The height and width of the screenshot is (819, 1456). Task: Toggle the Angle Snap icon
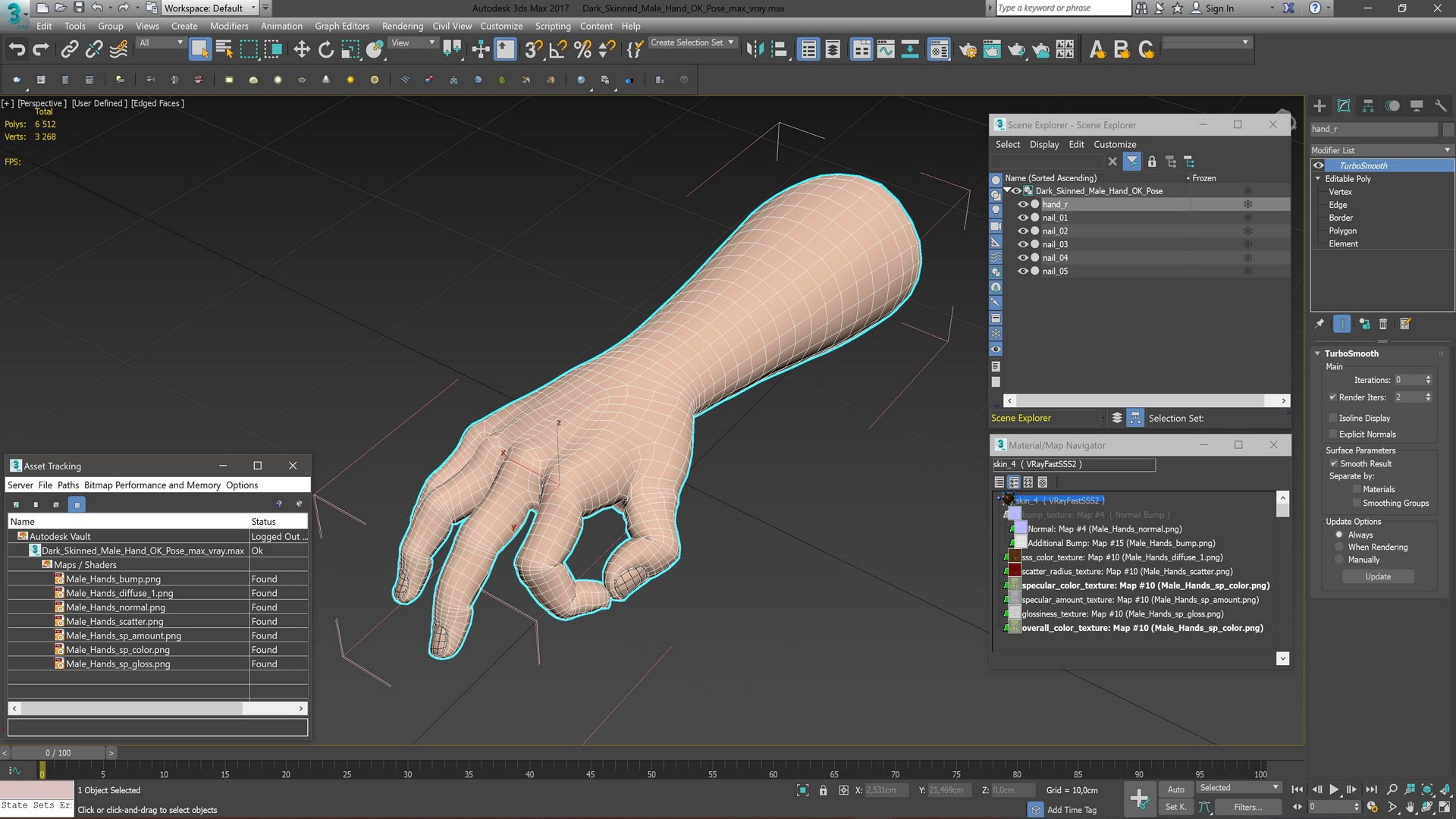point(558,50)
